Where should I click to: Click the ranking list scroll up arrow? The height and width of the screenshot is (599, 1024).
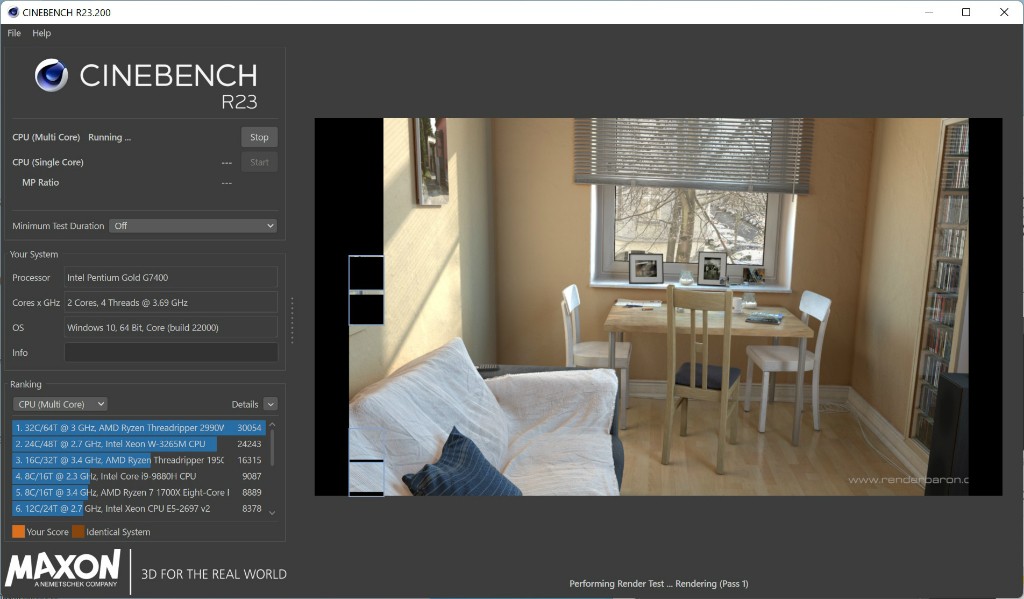[272, 425]
